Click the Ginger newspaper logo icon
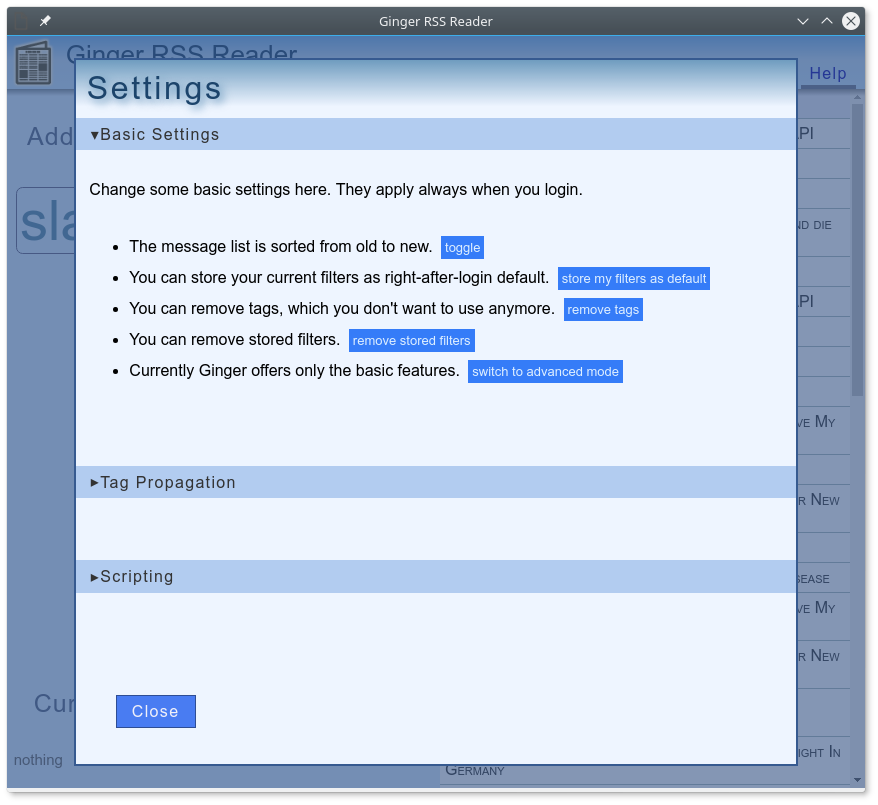Viewport: 878px width, 805px height. point(34,63)
